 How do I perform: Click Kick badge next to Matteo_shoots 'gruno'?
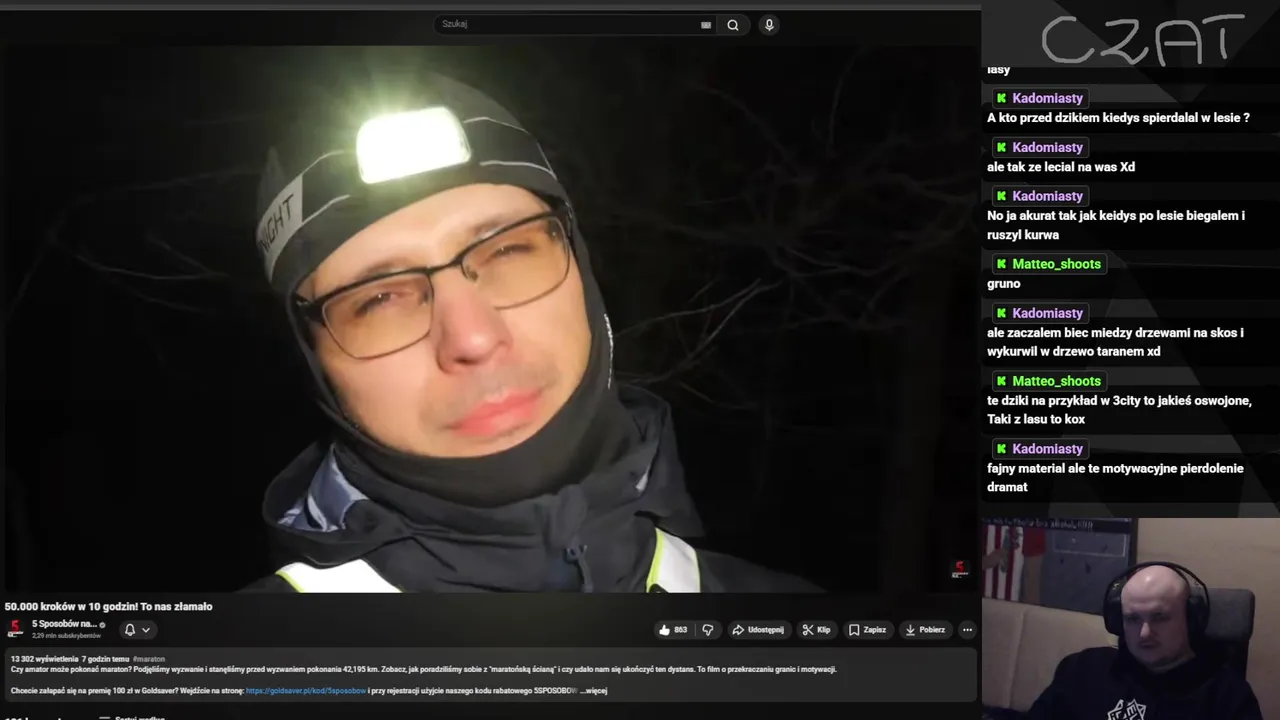[x=1001, y=264]
